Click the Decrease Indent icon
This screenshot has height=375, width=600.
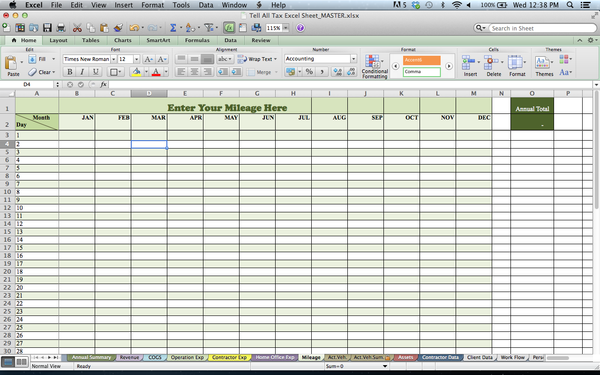click(x=223, y=72)
